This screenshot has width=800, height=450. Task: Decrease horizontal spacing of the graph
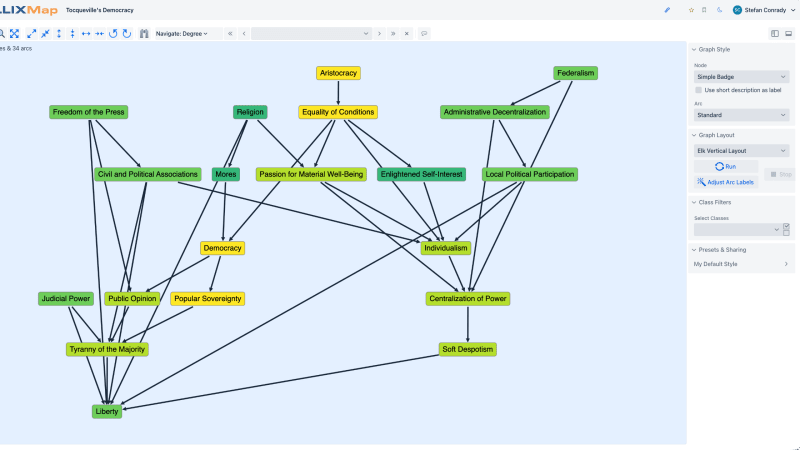pyautogui.click(x=99, y=34)
